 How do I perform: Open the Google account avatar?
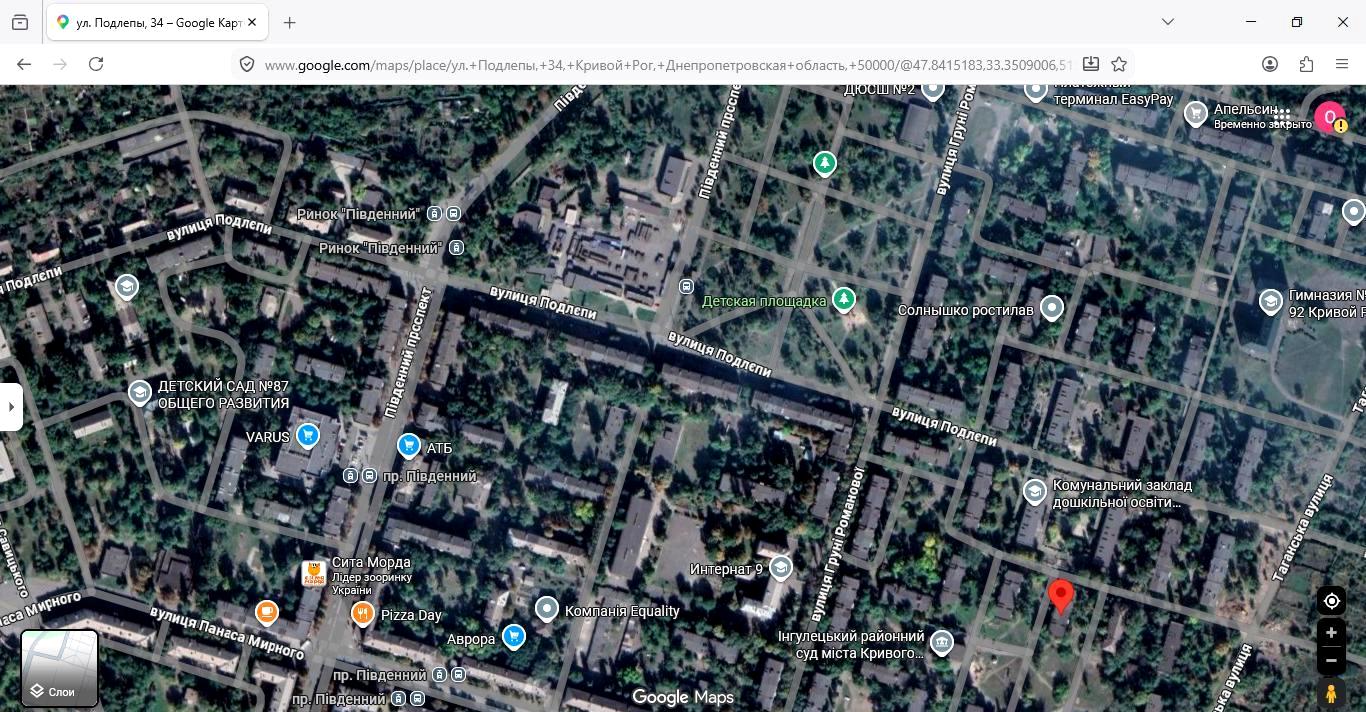tap(1330, 117)
